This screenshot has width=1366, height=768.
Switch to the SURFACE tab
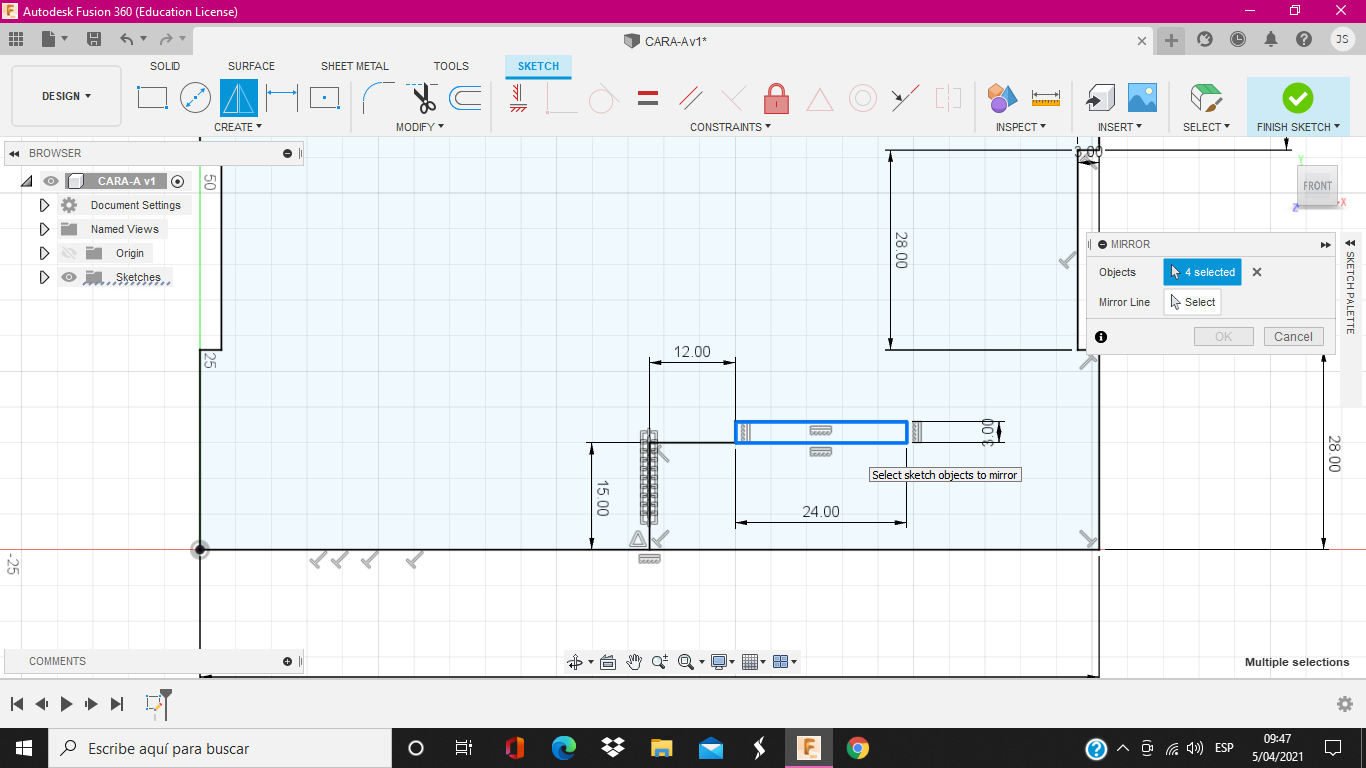coord(251,66)
